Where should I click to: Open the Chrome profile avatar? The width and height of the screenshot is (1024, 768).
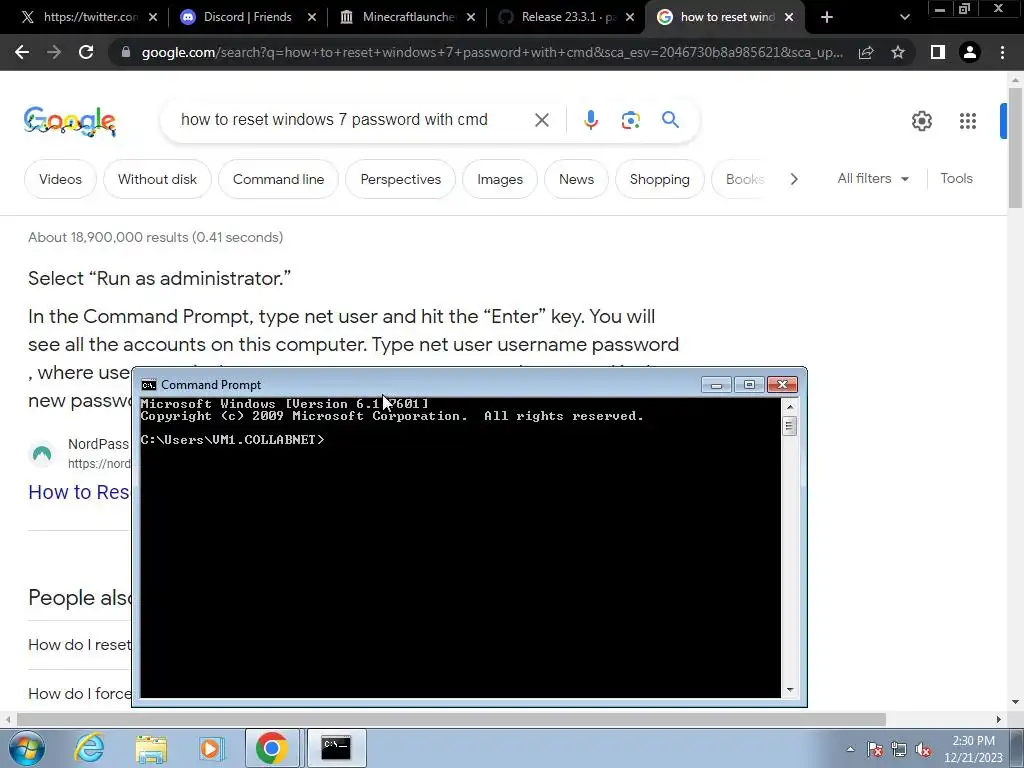970,52
